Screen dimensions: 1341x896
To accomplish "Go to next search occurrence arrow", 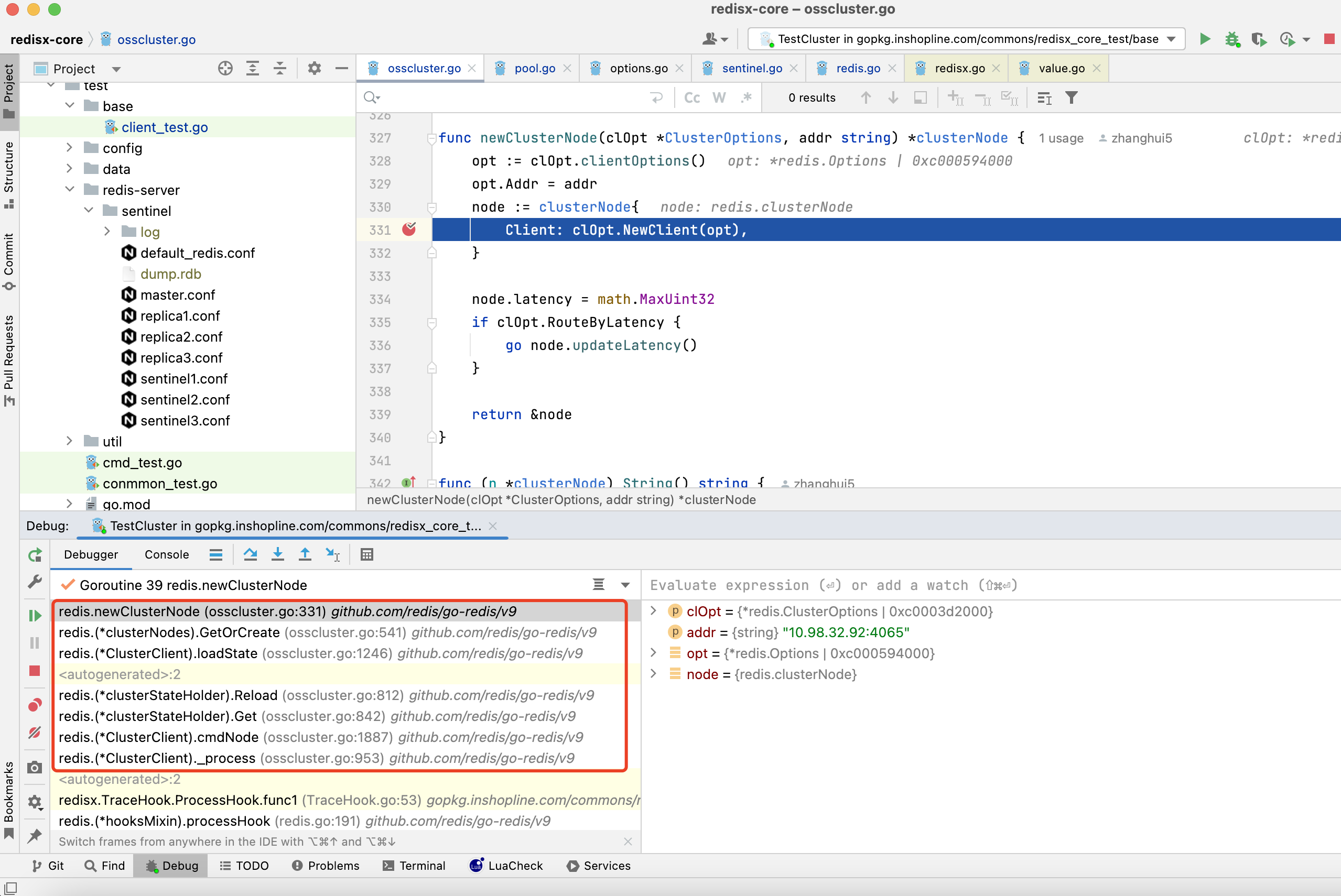I will [x=893, y=97].
